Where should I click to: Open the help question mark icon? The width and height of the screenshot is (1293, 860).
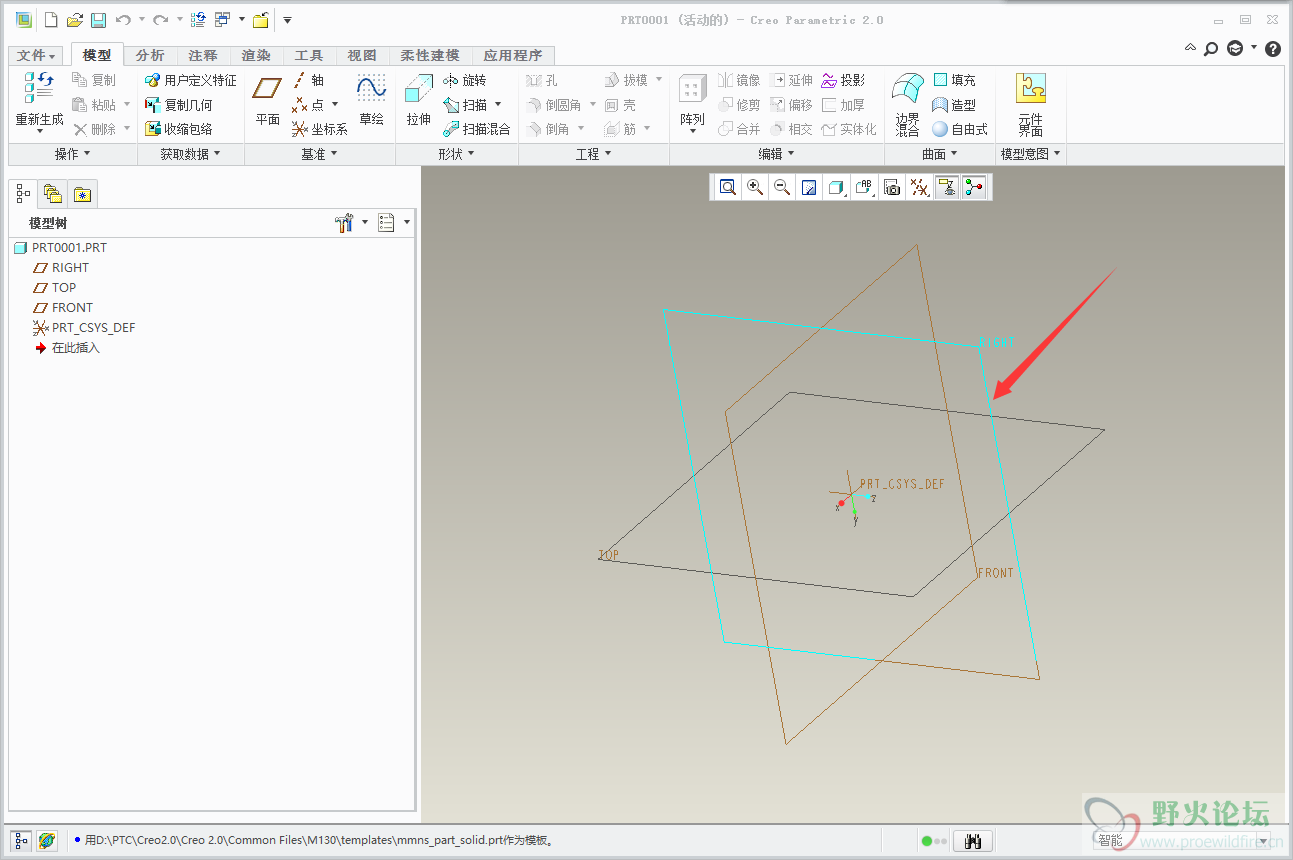1273,48
